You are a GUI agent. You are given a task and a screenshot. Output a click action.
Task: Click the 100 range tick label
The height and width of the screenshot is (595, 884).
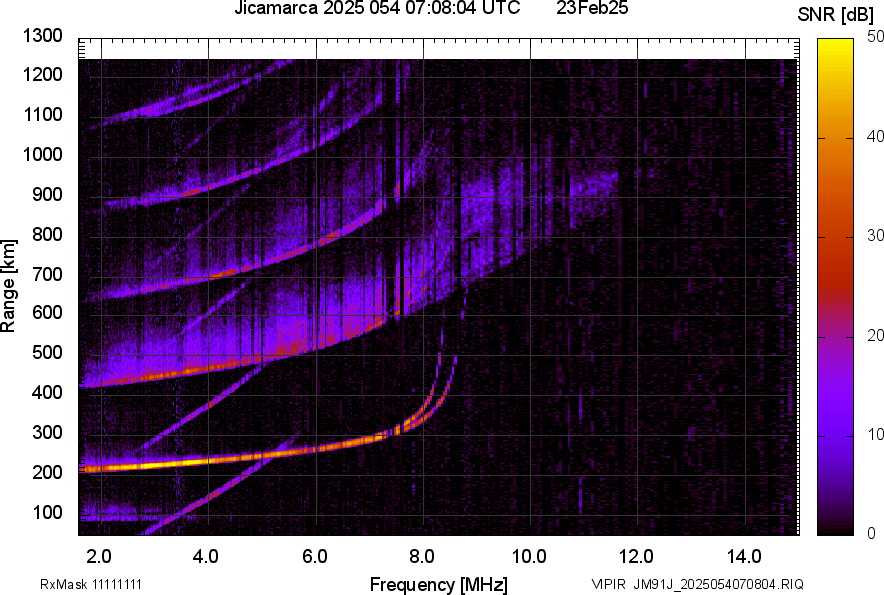point(47,513)
